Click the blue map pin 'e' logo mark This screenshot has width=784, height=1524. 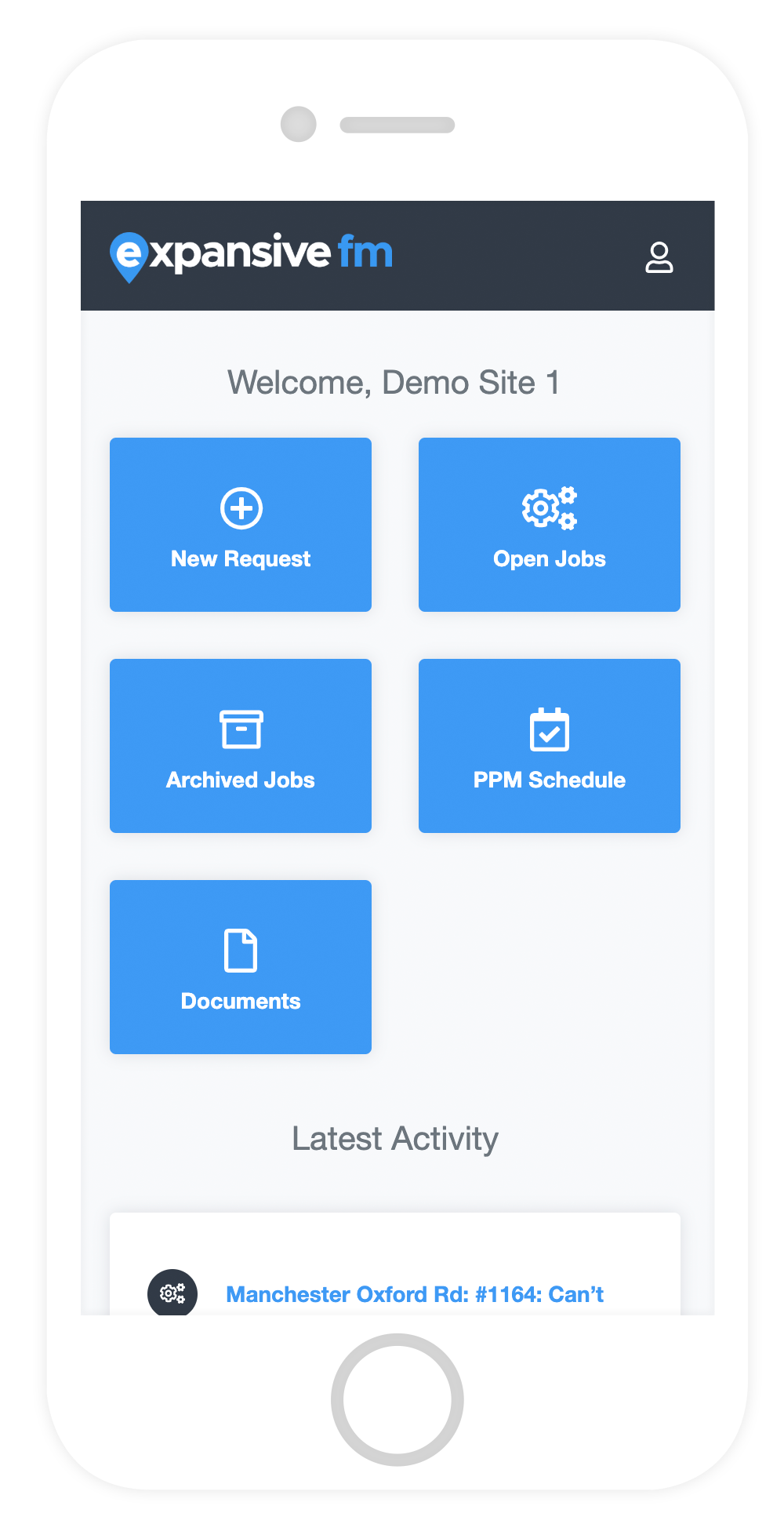[128, 256]
